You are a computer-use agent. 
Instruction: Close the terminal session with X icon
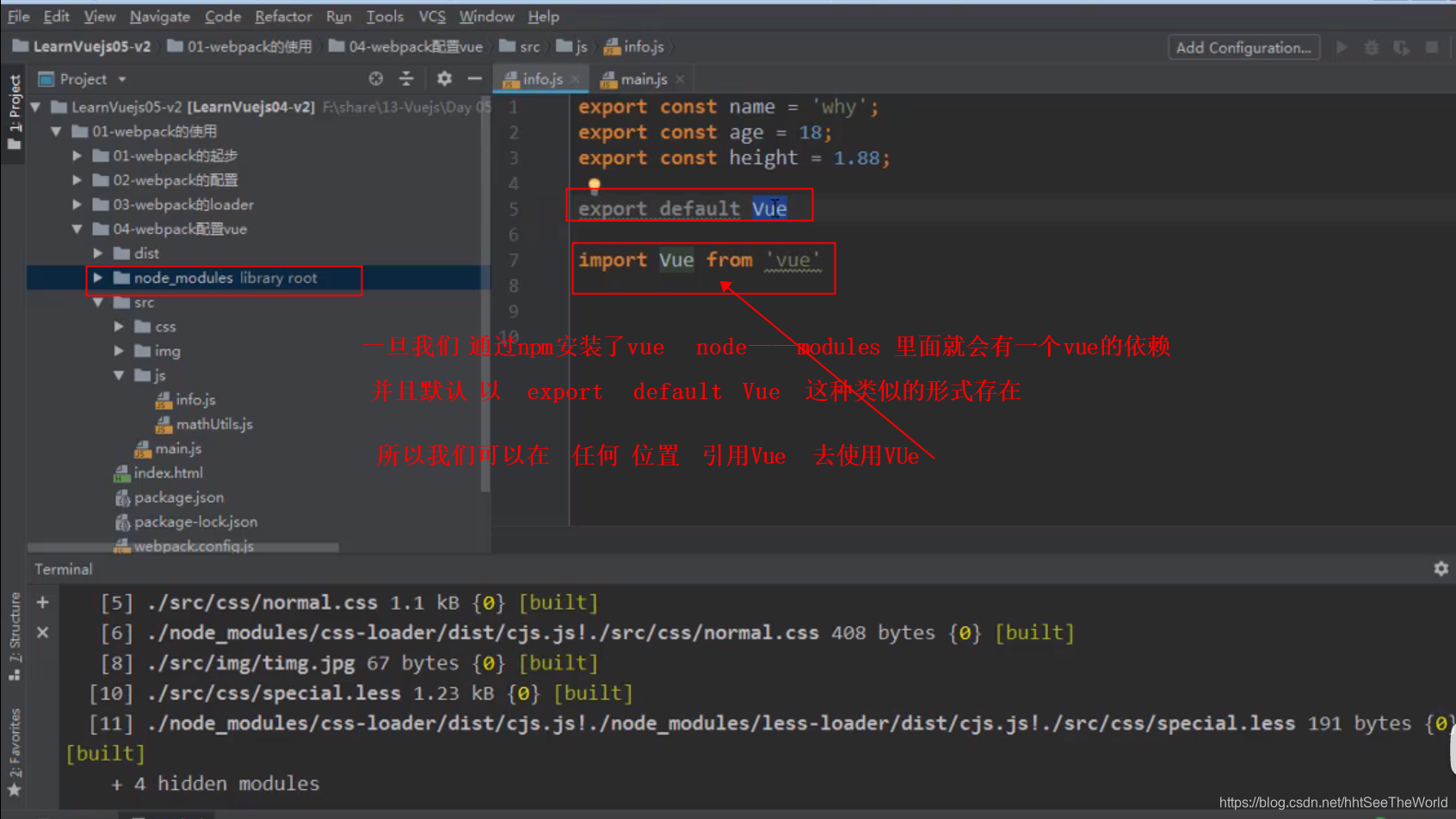click(43, 632)
